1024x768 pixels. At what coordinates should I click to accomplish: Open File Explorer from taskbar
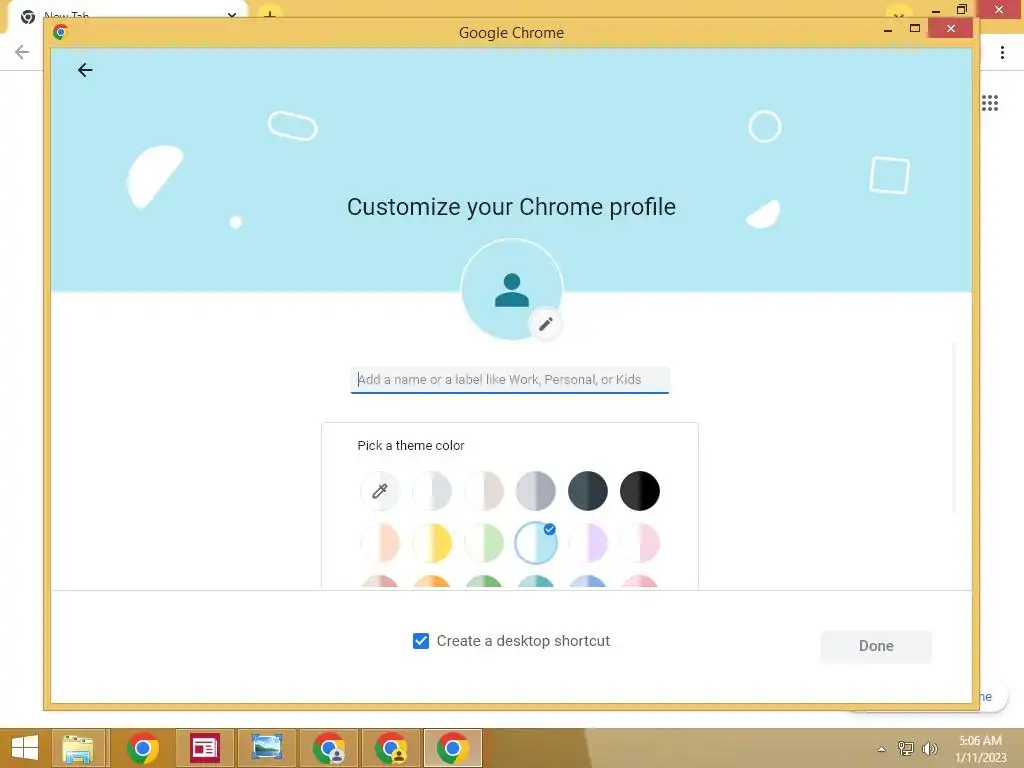78,748
